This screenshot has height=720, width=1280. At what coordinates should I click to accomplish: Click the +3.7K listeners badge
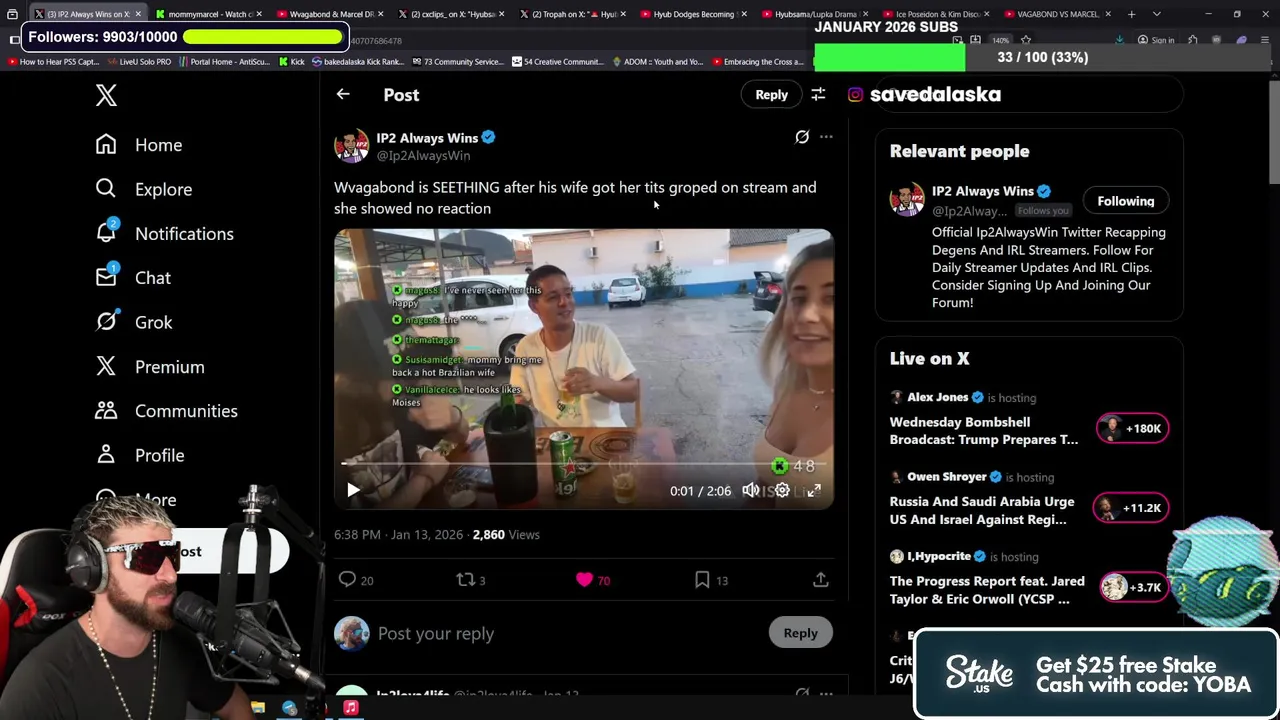coord(1134,587)
